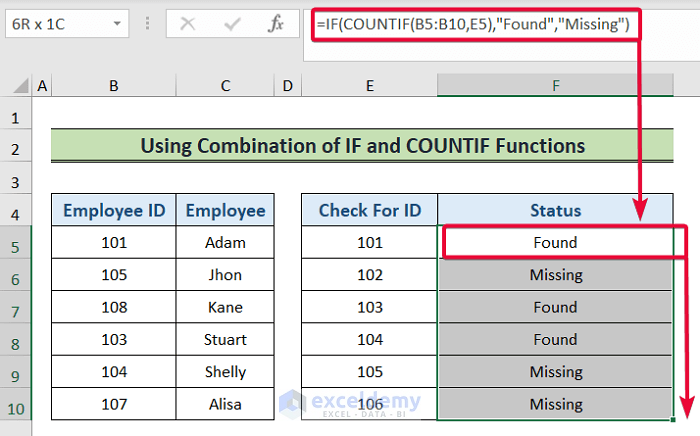Select column B header
Image resolution: width=700 pixels, height=436 pixels.
pyautogui.click(x=113, y=87)
